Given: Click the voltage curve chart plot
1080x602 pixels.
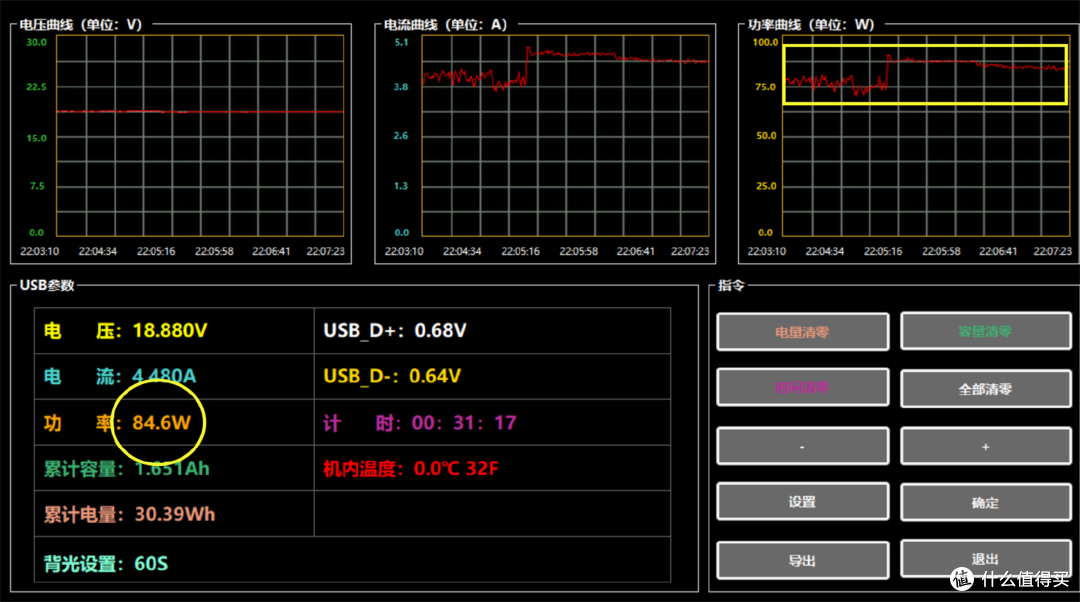Looking at the screenshot, I should [x=200, y=136].
